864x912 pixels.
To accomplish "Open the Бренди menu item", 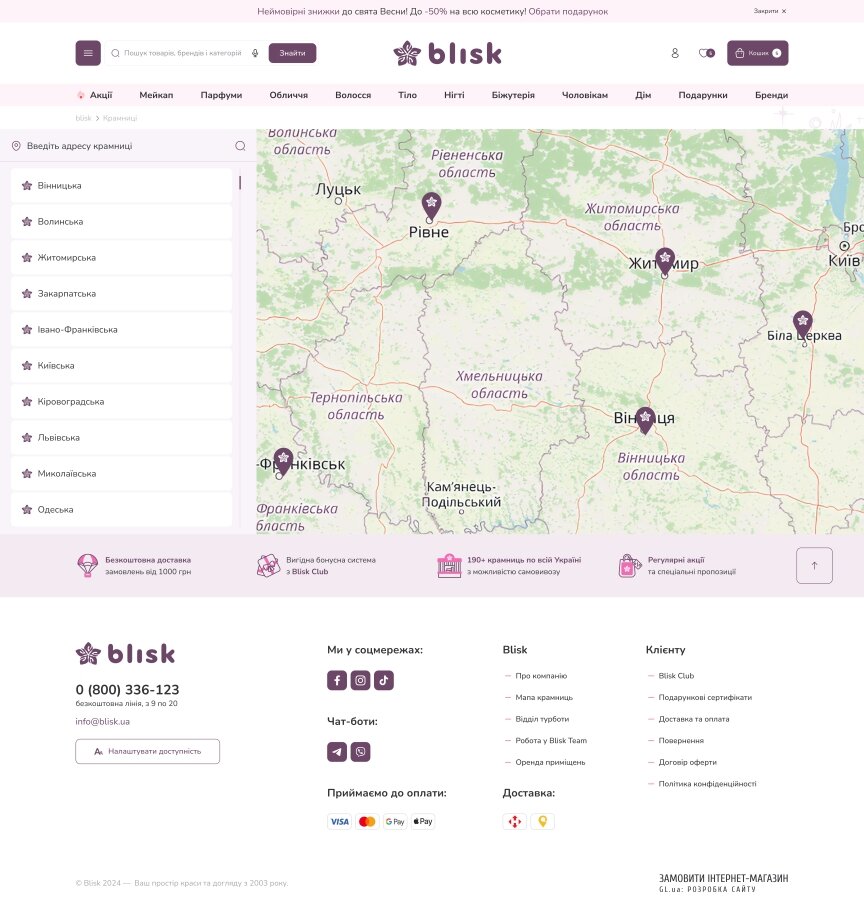I will [771, 95].
